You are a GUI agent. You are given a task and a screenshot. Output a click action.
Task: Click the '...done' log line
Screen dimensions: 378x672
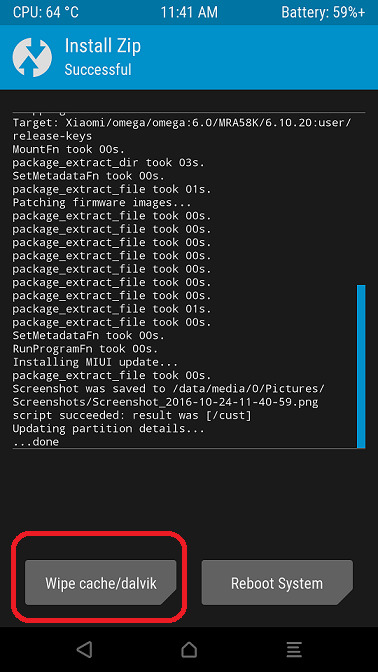36,442
